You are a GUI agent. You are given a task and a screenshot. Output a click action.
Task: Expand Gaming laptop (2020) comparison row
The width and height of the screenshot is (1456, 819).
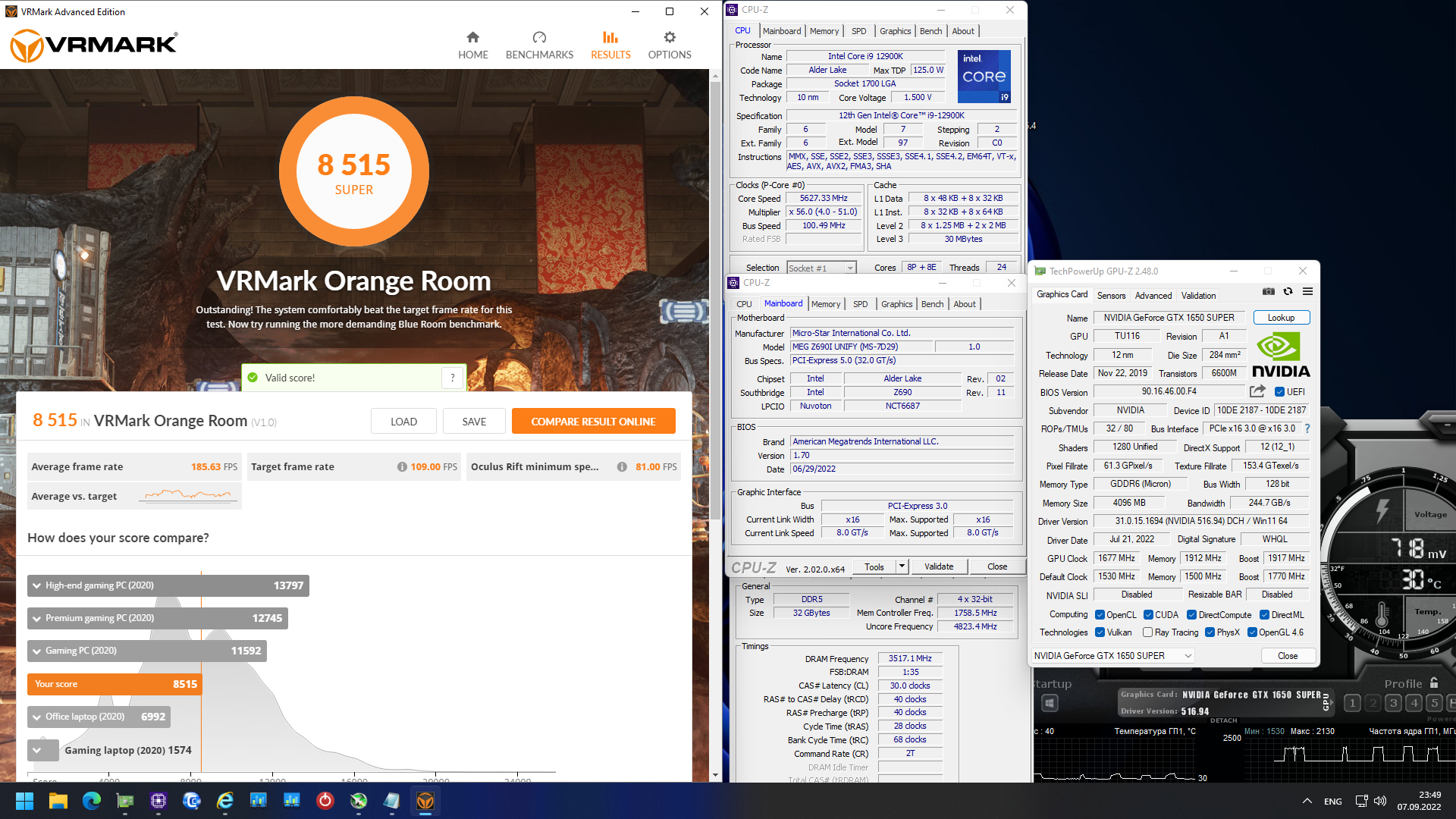click(x=36, y=750)
